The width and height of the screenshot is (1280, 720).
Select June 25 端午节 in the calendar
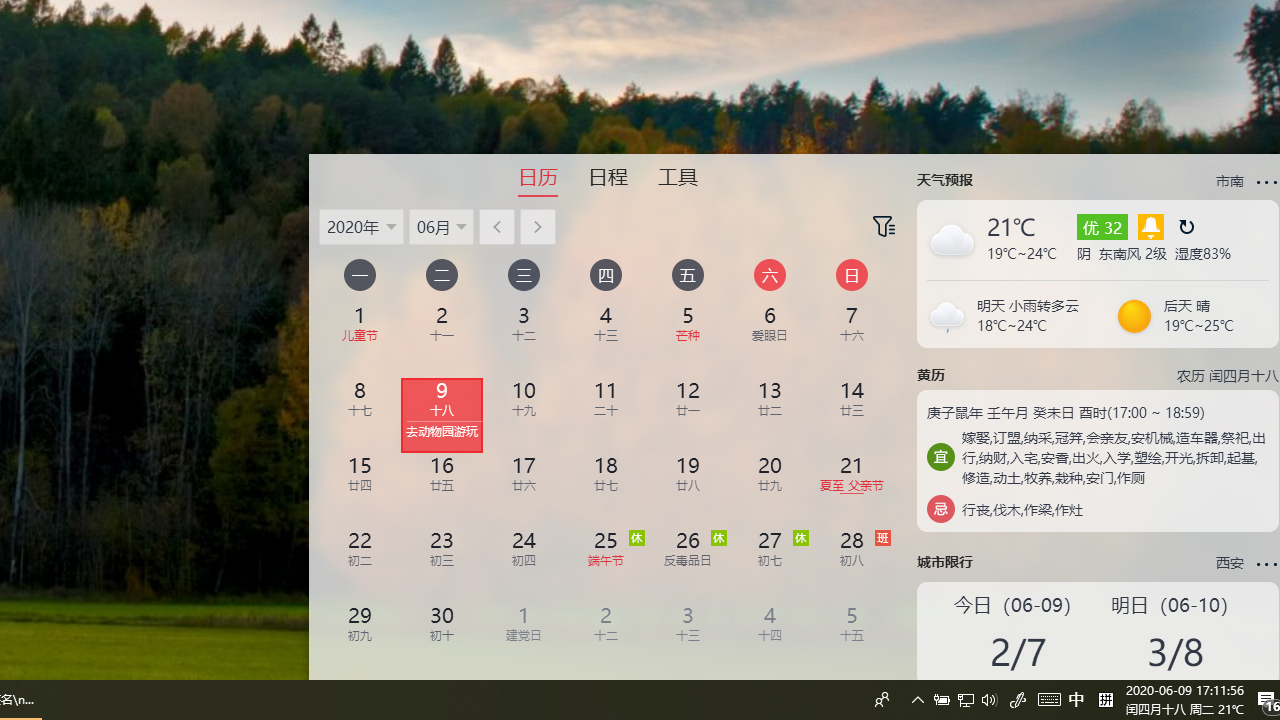[606, 548]
